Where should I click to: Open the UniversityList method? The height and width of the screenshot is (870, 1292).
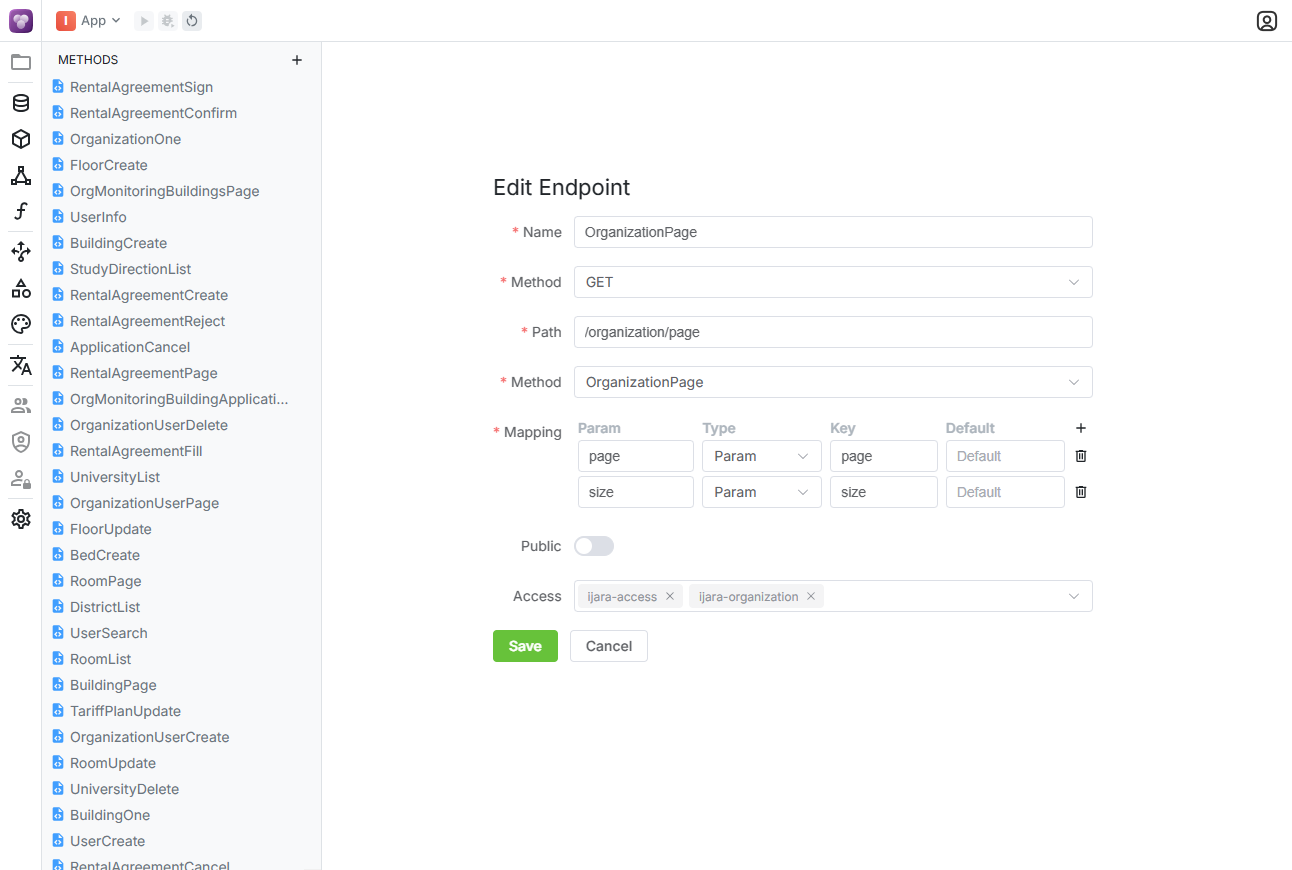coord(115,477)
